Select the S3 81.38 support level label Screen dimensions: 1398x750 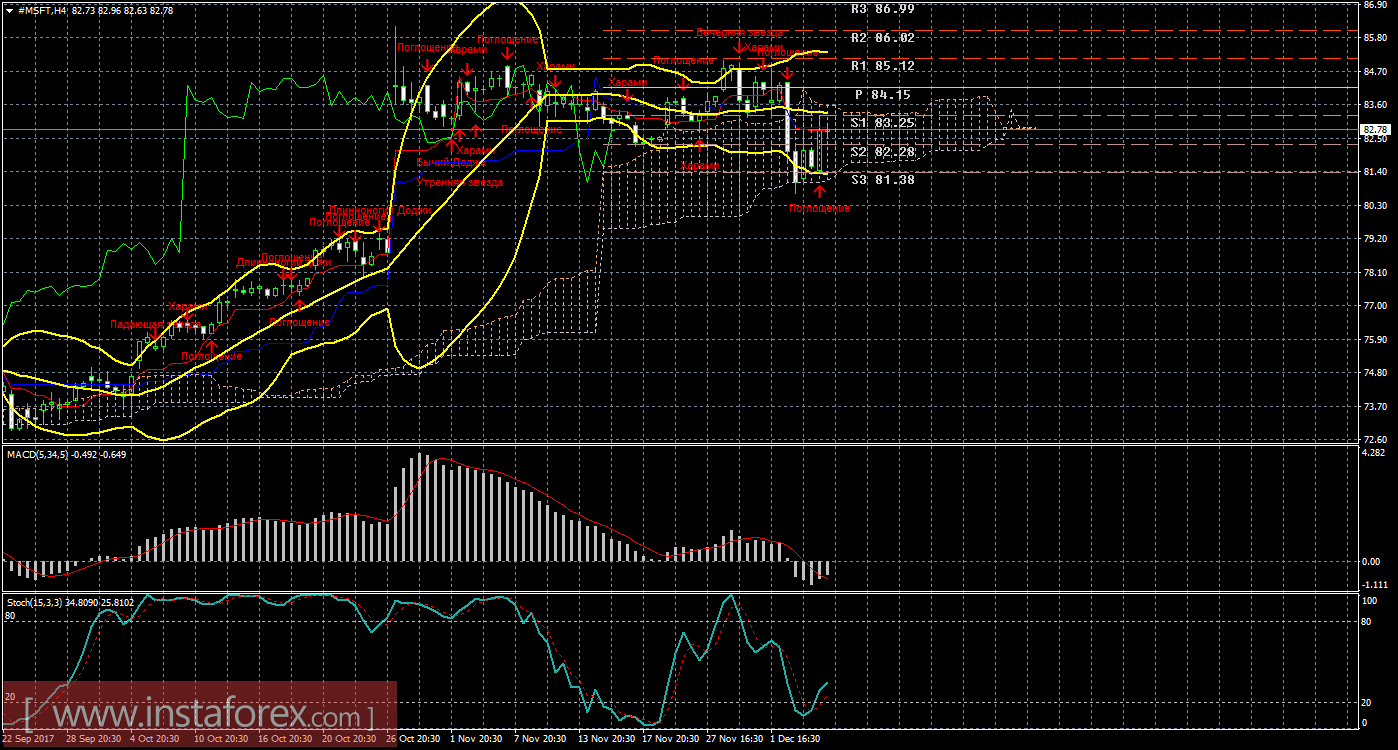[882, 179]
